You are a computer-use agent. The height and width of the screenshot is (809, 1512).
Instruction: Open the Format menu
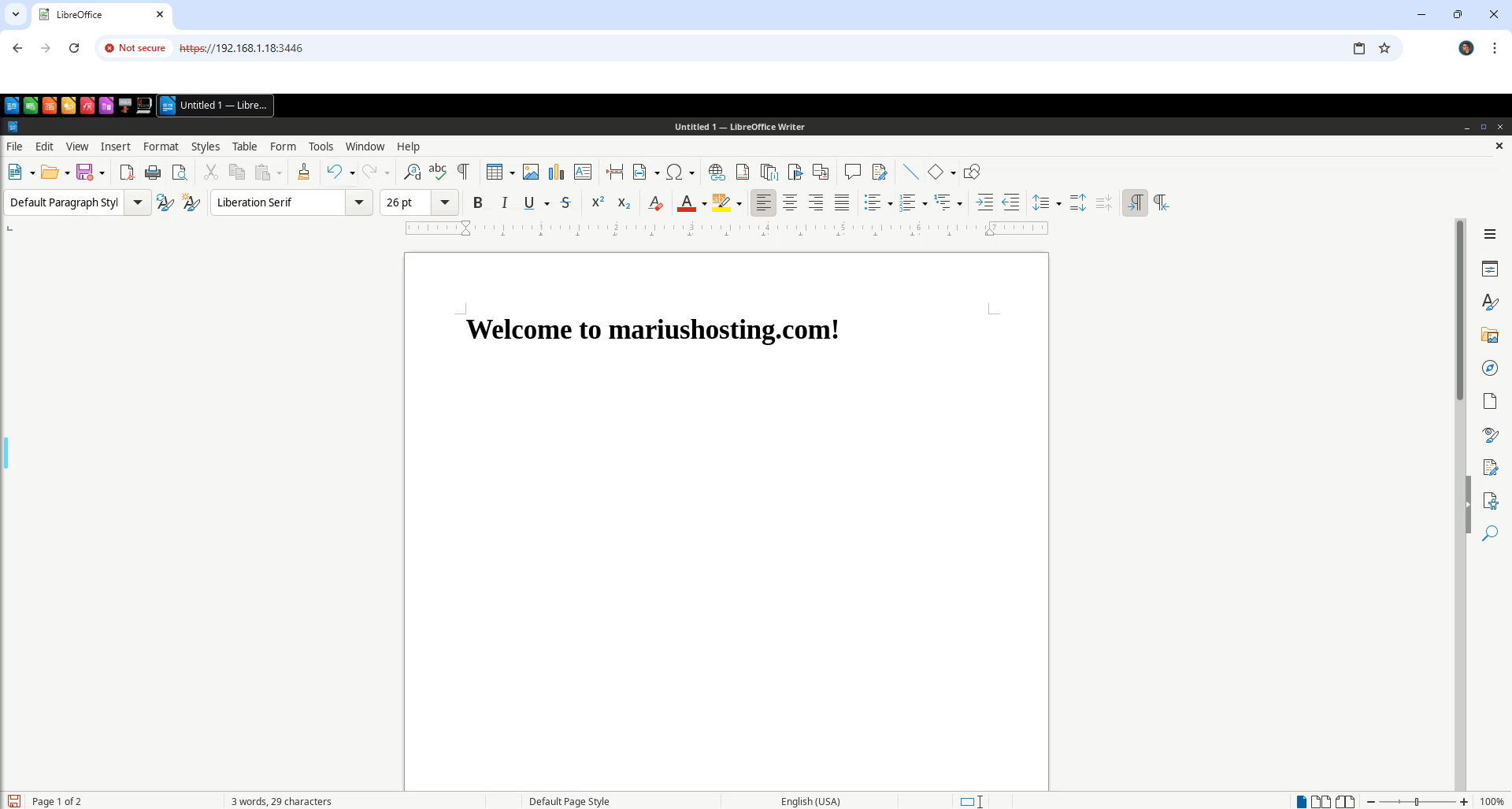pyautogui.click(x=161, y=147)
